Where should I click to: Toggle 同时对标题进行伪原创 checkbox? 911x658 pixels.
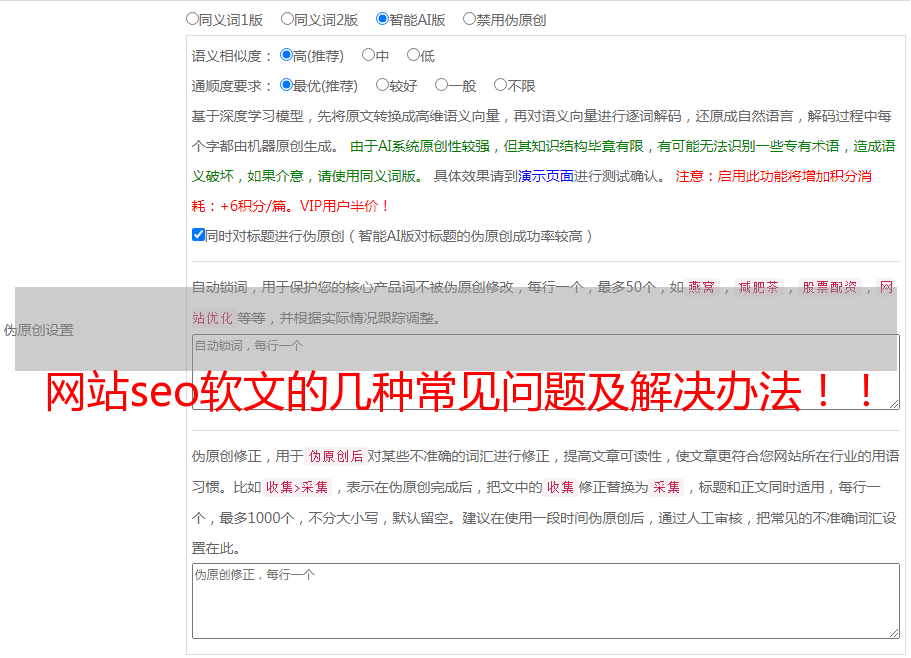tap(198, 235)
